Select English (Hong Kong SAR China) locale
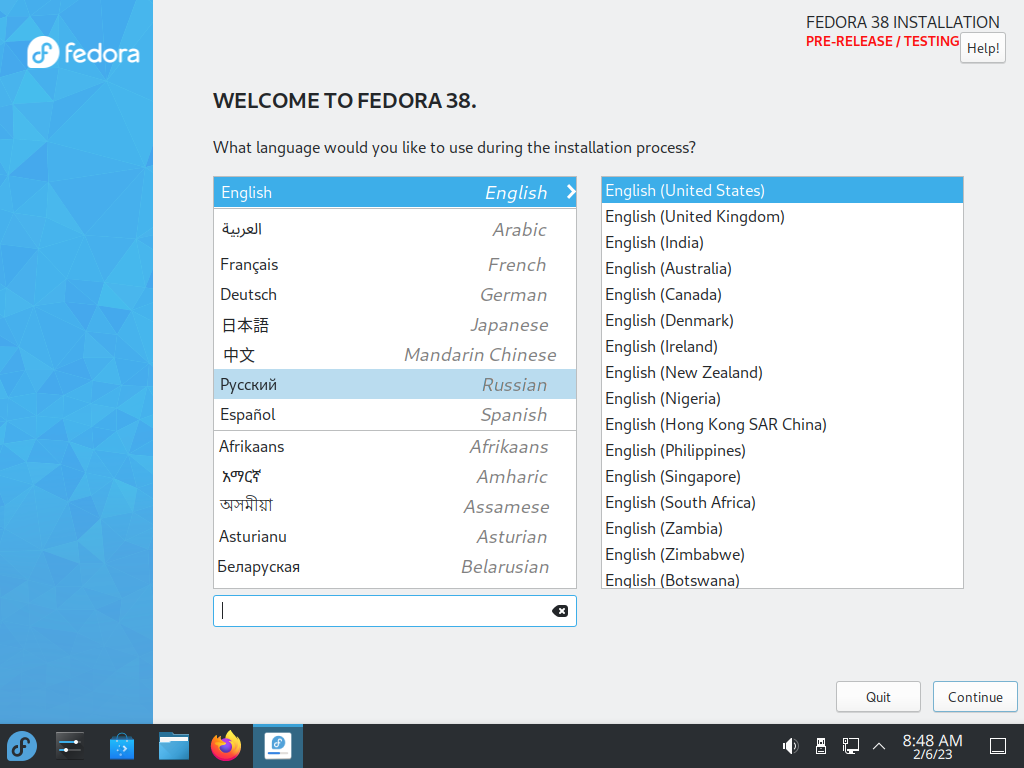 [782, 424]
